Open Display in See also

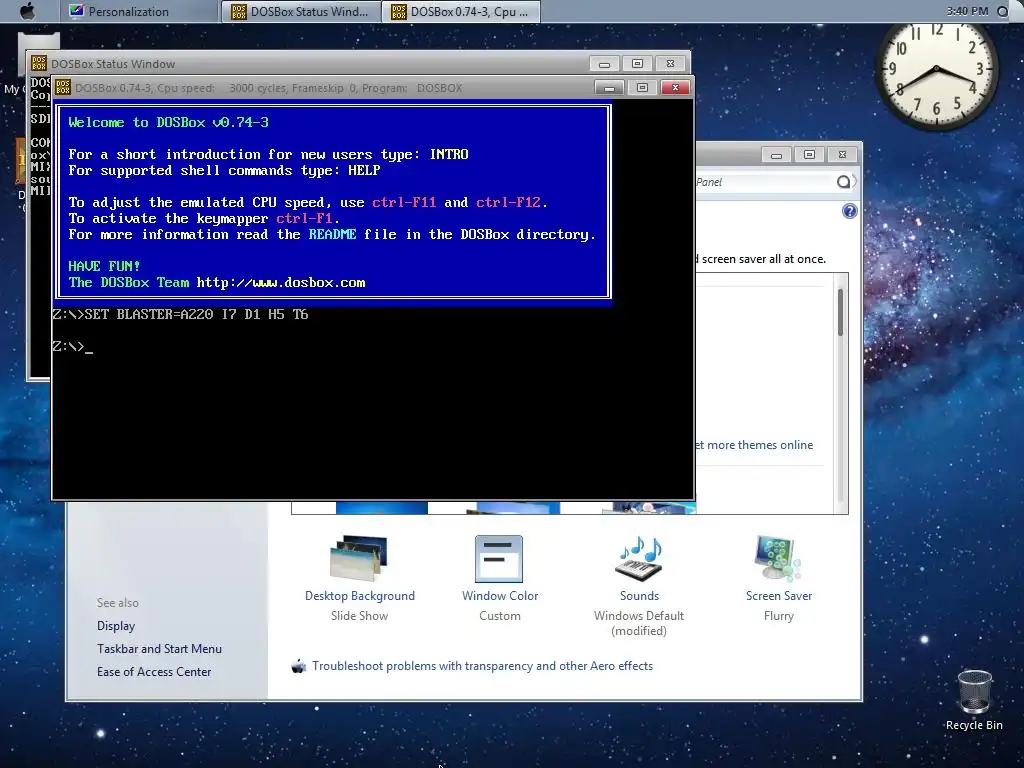[116, 626]
